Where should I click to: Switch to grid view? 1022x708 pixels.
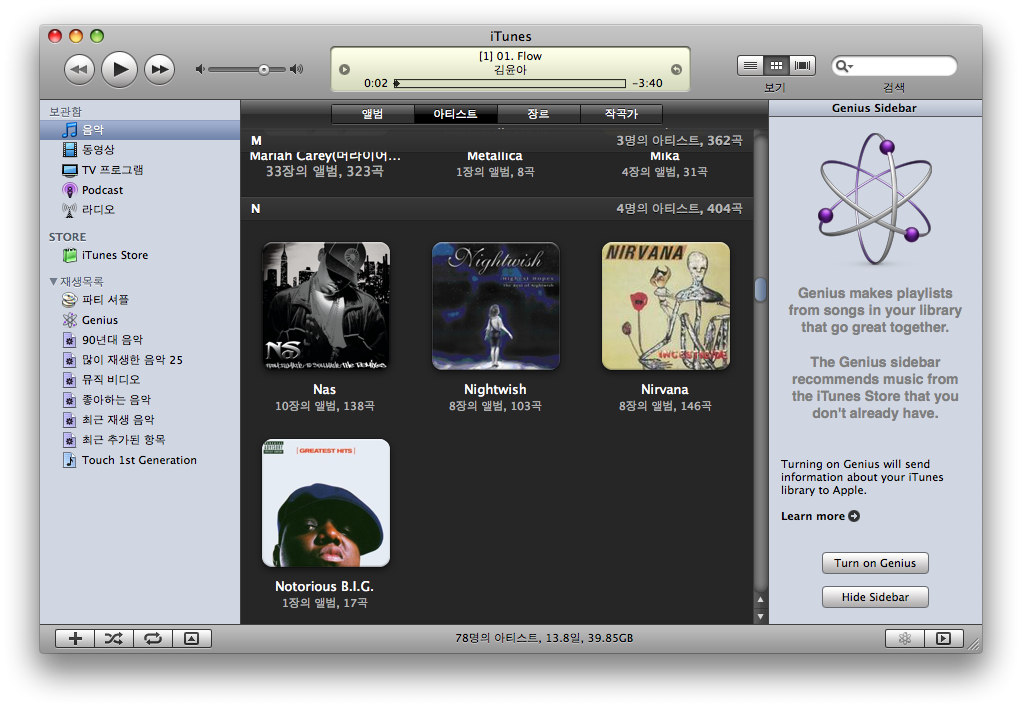coord(776,66)
